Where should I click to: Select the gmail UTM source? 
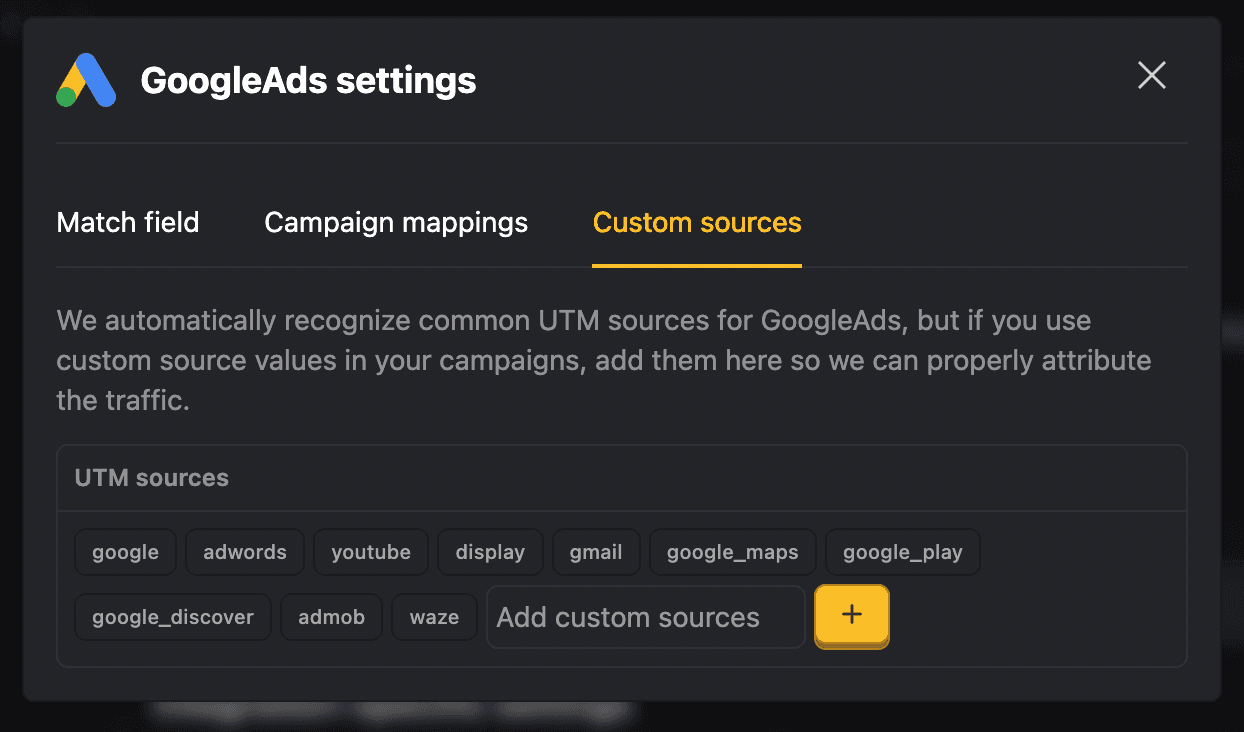pyautogui.click(x=596, y=551)
